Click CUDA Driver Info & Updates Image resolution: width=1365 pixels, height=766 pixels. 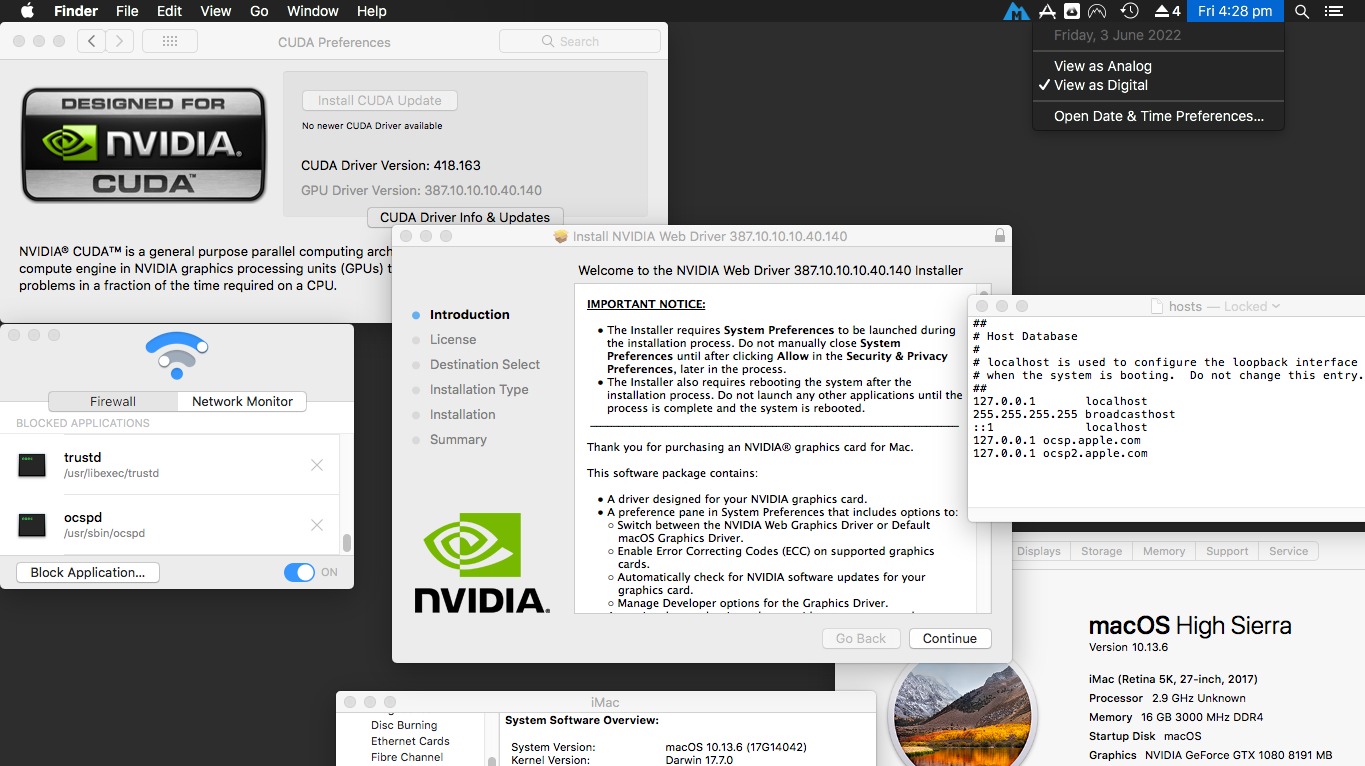point(465,217)
